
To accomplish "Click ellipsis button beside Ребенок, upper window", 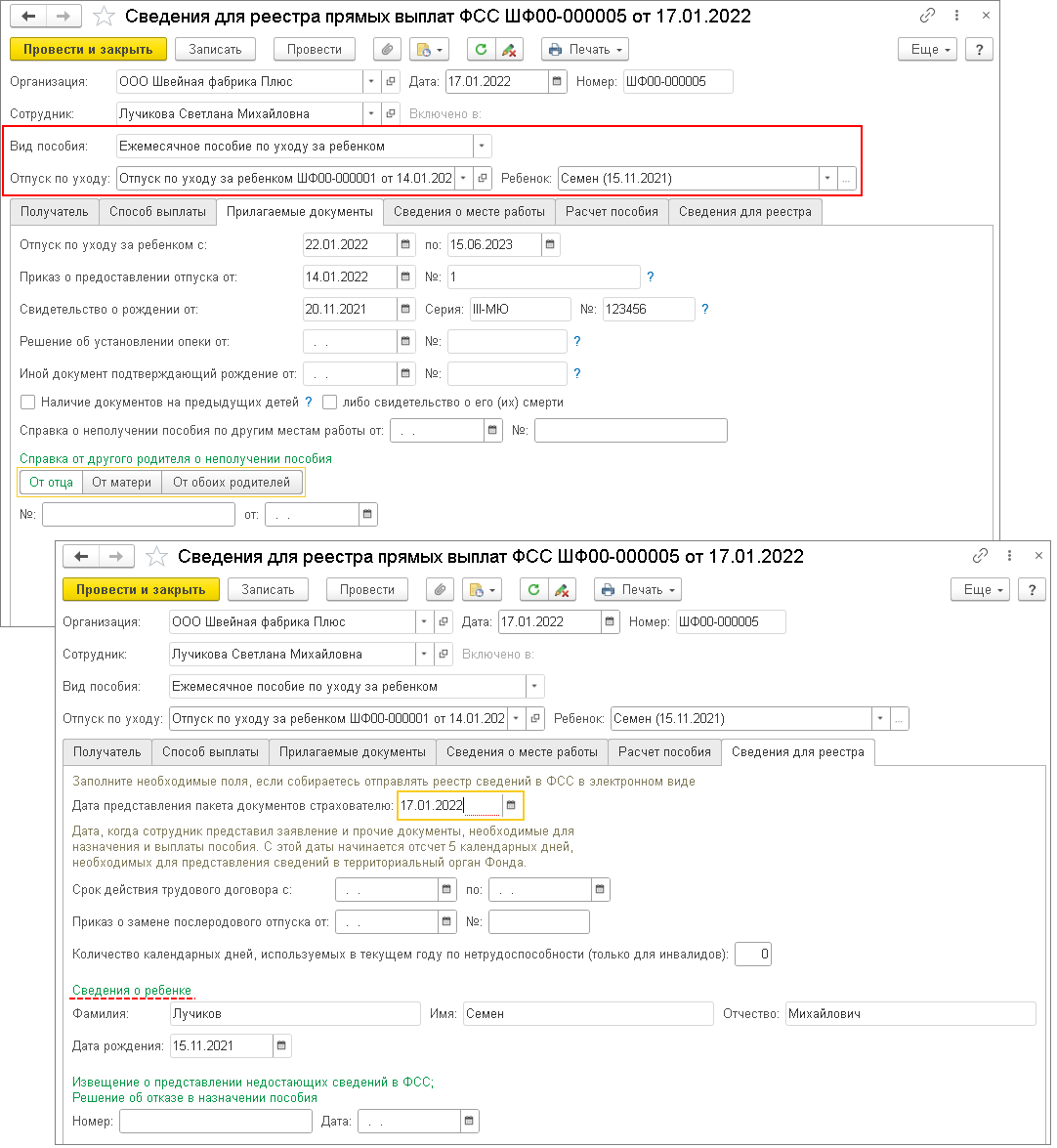I will click(846, 178).
